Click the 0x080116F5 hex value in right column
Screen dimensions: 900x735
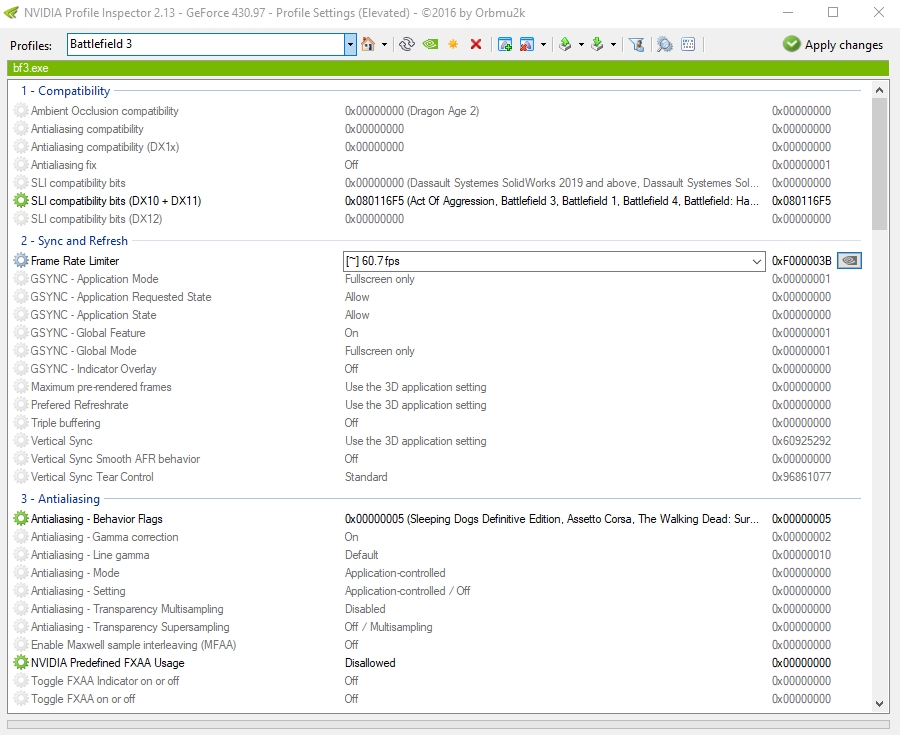pyautogui.click(x=801, y=201)
